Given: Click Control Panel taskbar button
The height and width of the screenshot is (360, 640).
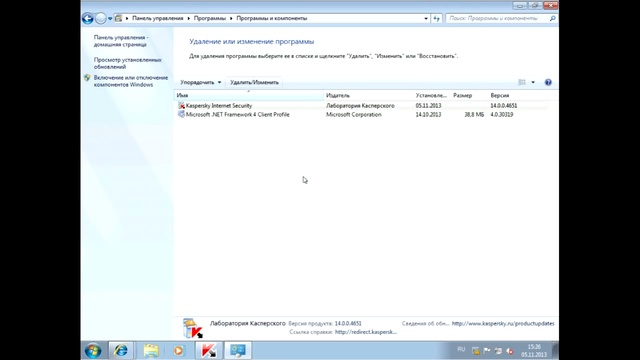Looking at the screenshot, I should click(238, 351).
